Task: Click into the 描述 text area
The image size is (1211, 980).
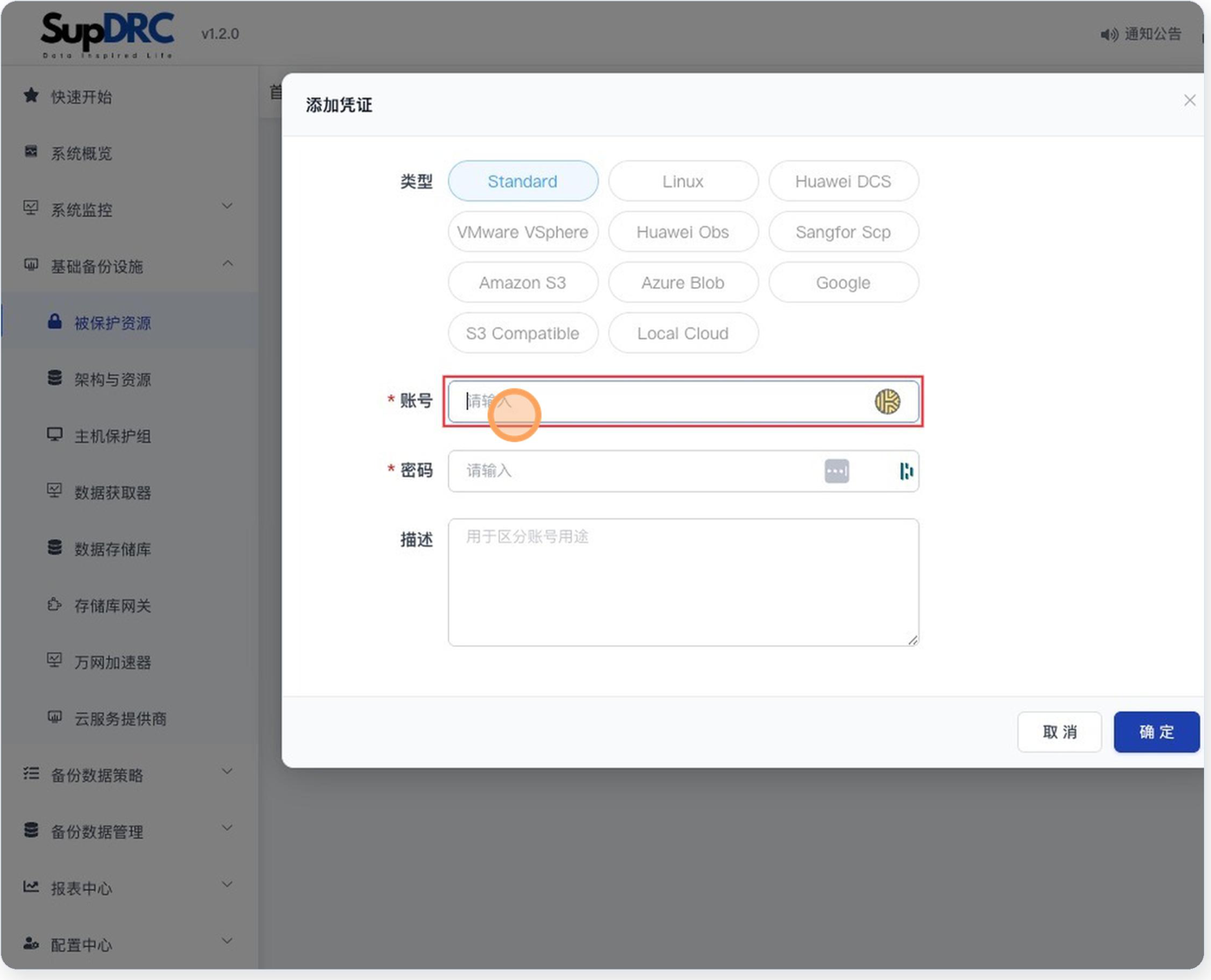Action: [683, 582]
